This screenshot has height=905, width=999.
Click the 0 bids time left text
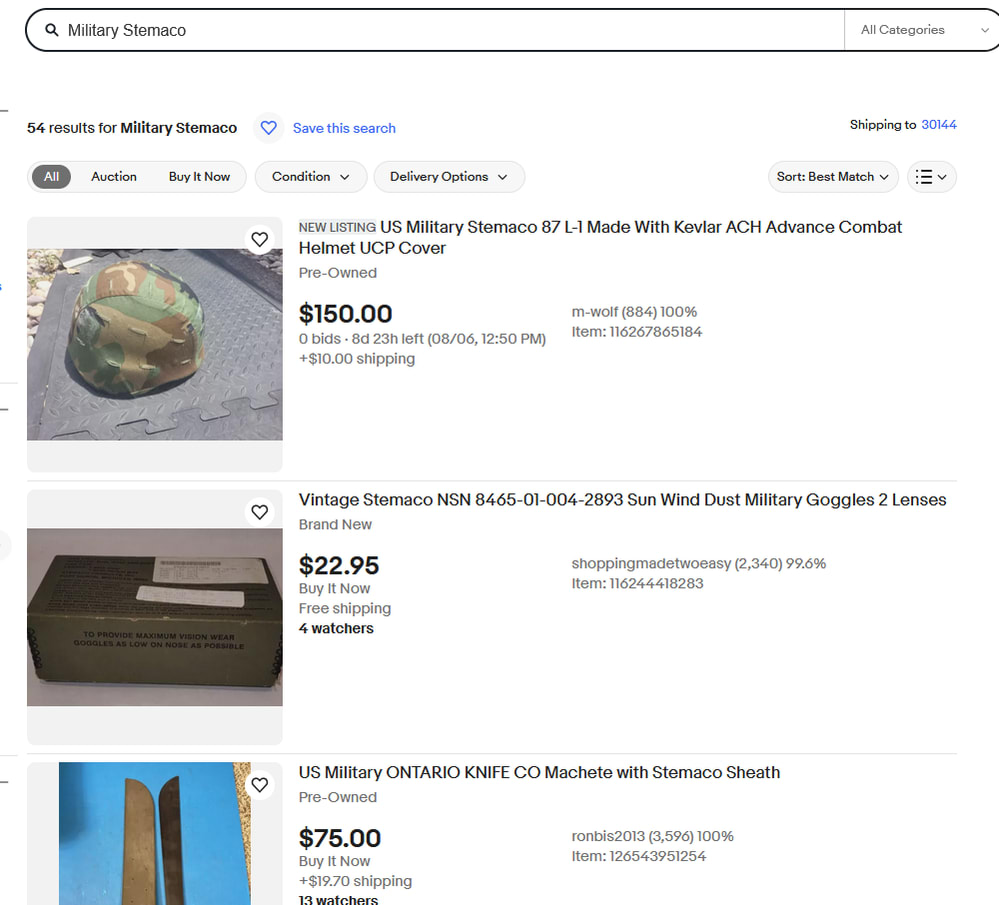point(422,339)
